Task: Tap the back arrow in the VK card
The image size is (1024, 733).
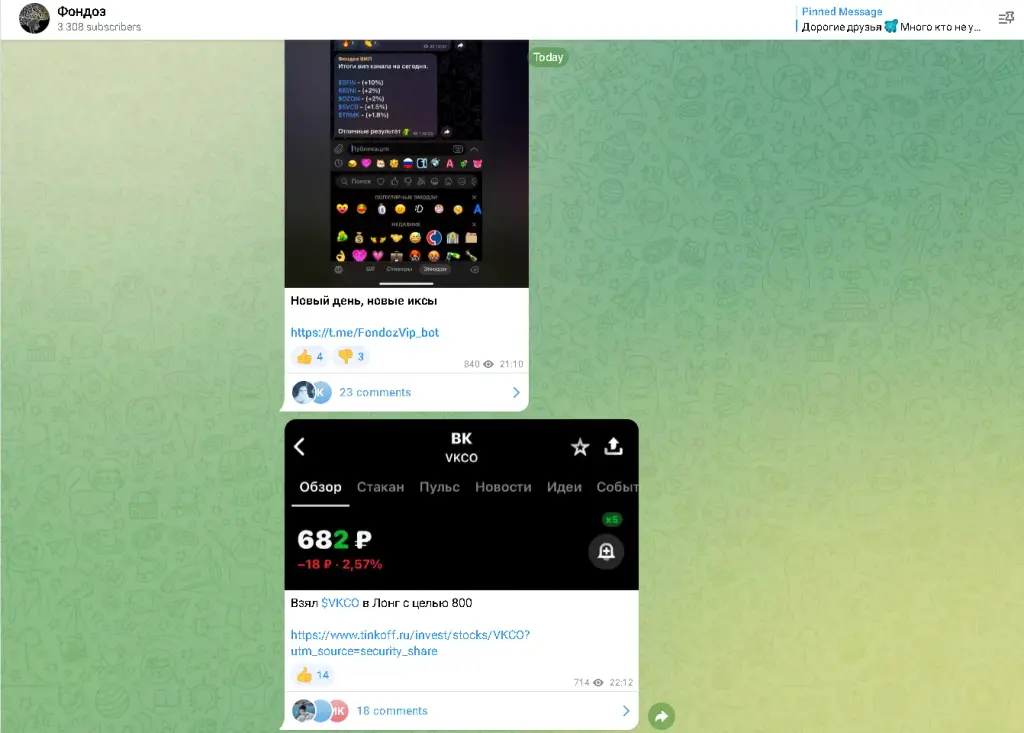Action: pyautogui.click(x=300, y=447)
